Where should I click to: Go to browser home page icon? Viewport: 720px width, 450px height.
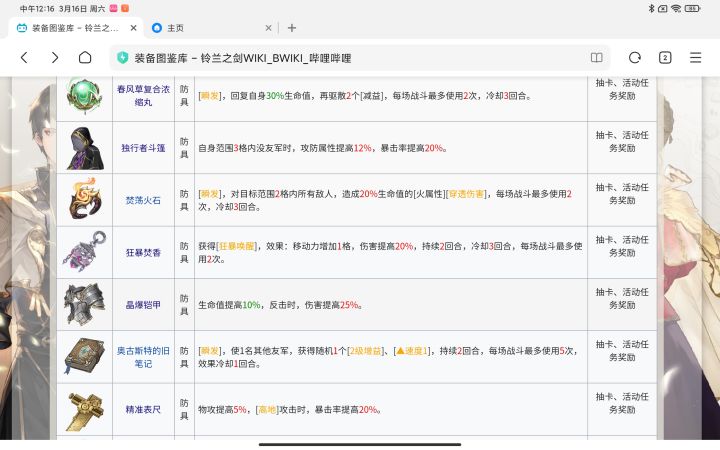[86, 58]
